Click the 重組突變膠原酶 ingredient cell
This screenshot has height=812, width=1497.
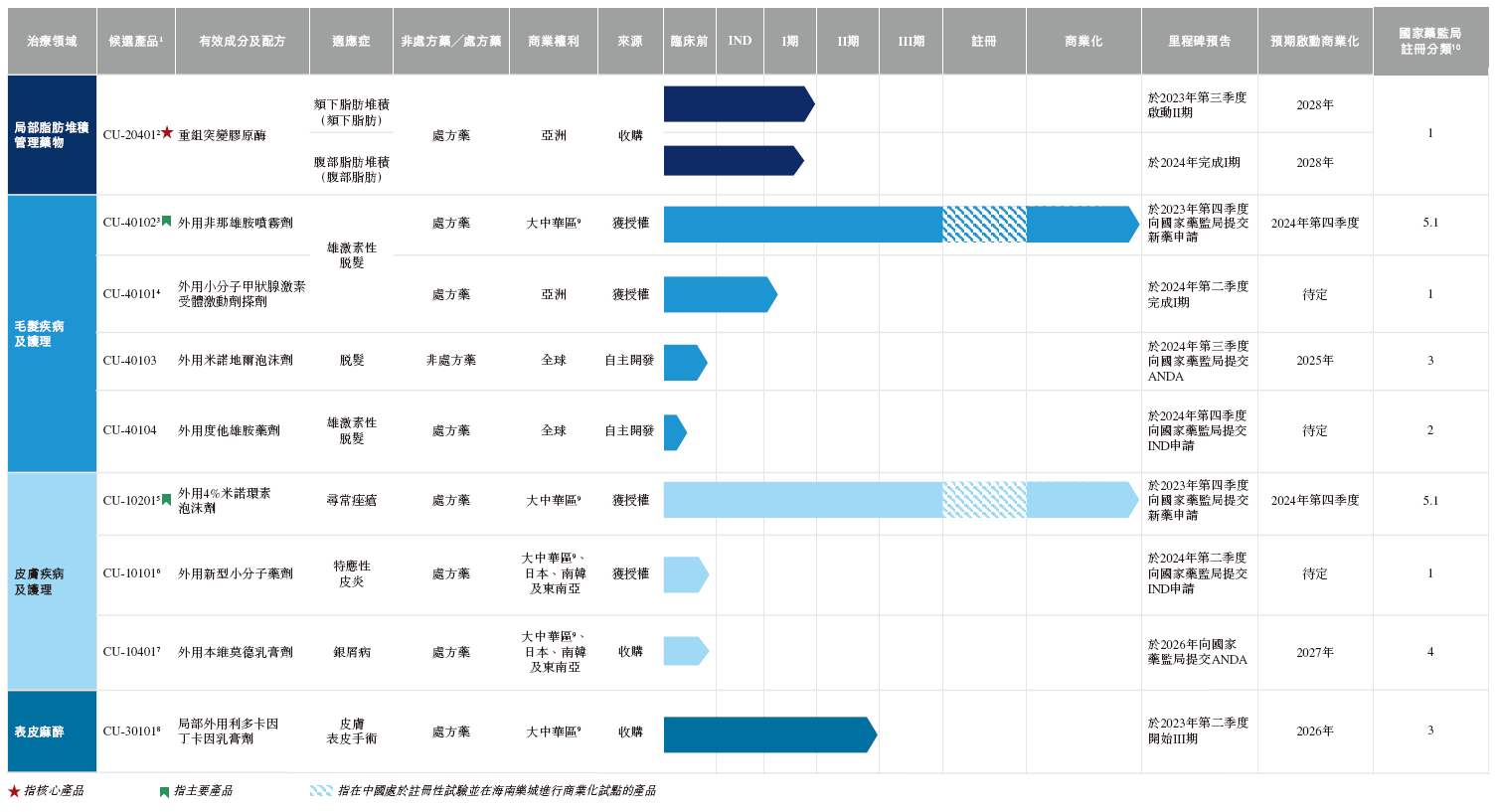pyautogui.click(x=222, y=135)
